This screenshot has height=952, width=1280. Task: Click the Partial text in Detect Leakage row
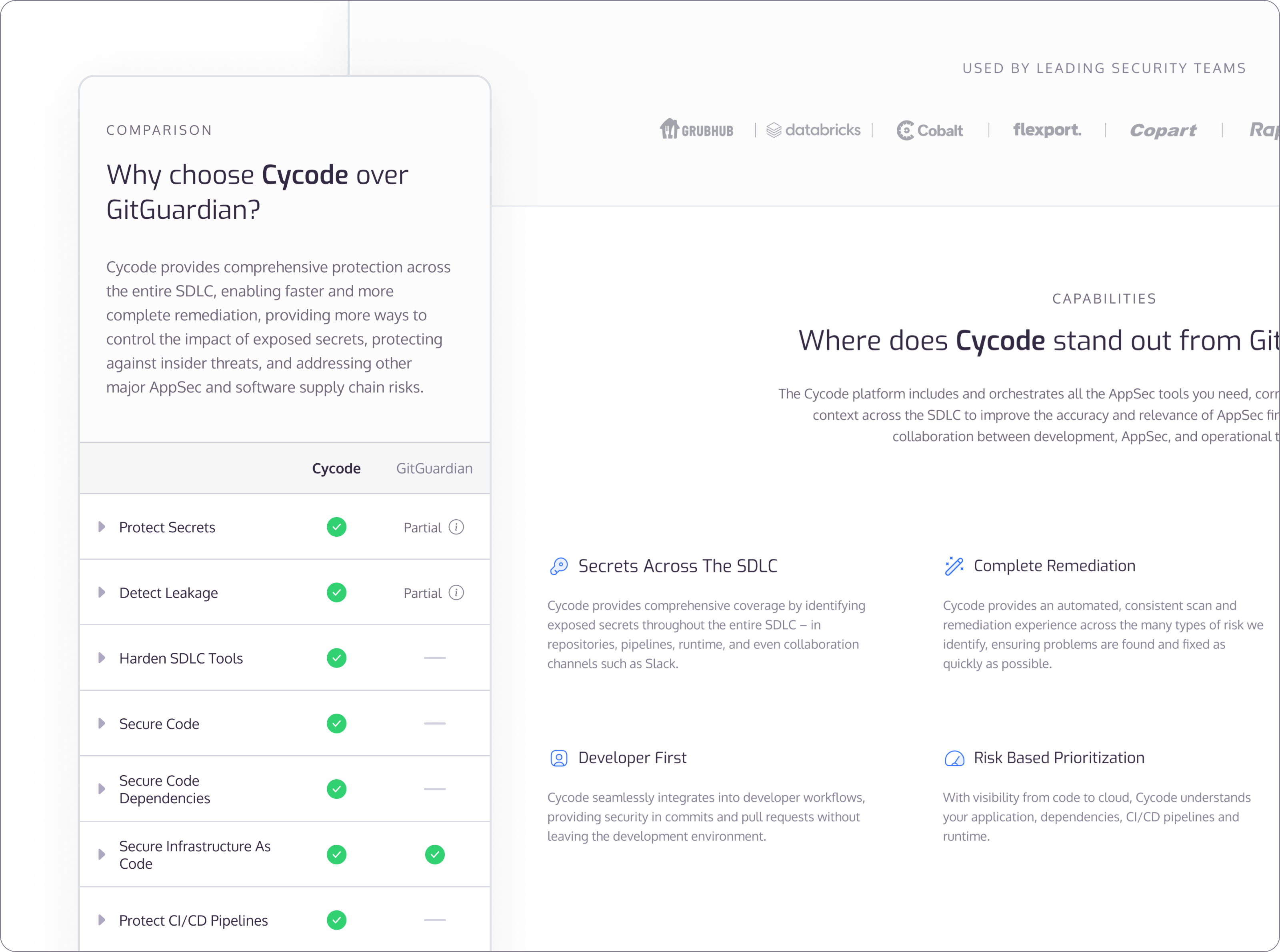[422, 593]
